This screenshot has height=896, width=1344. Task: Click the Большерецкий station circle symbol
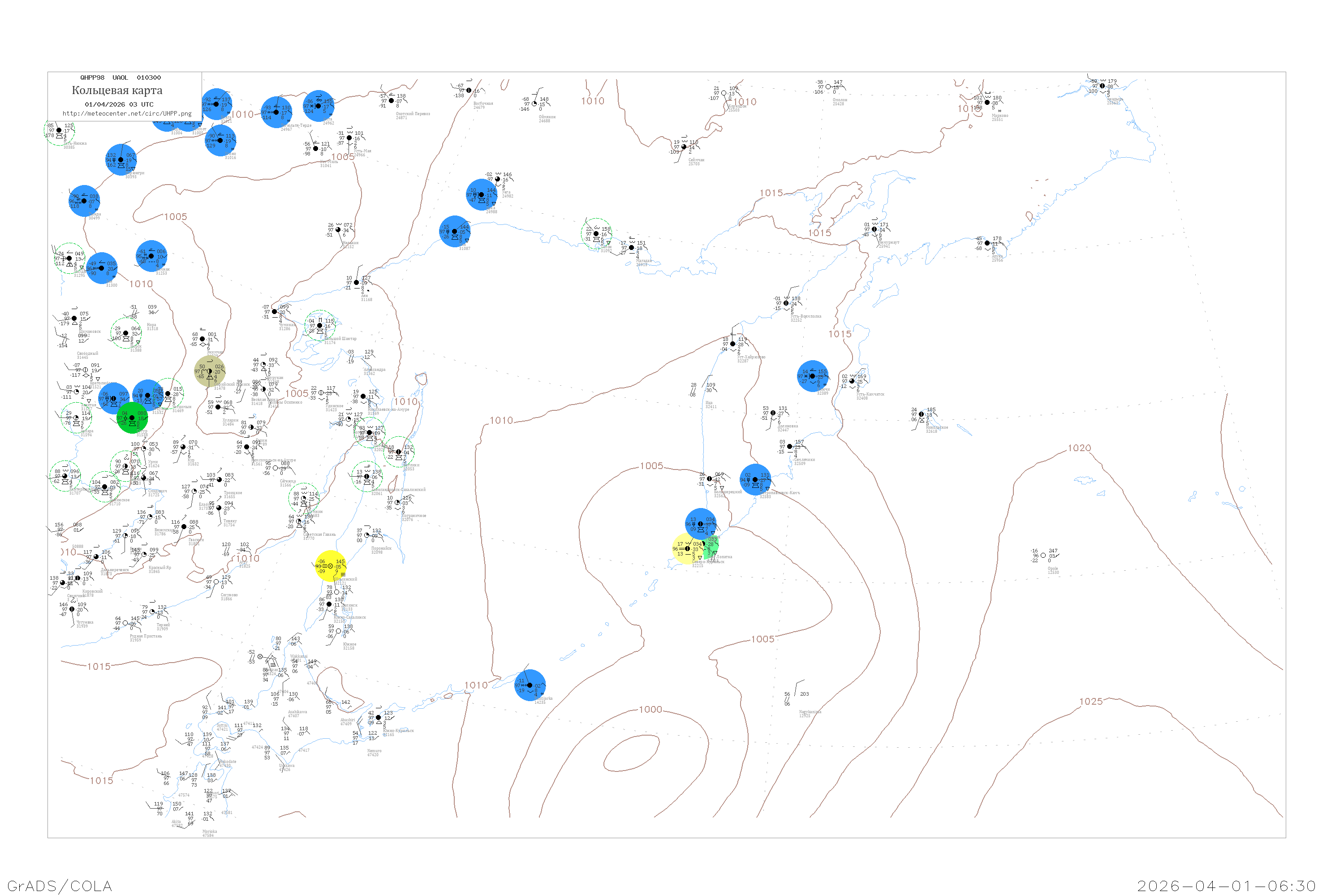709,479
